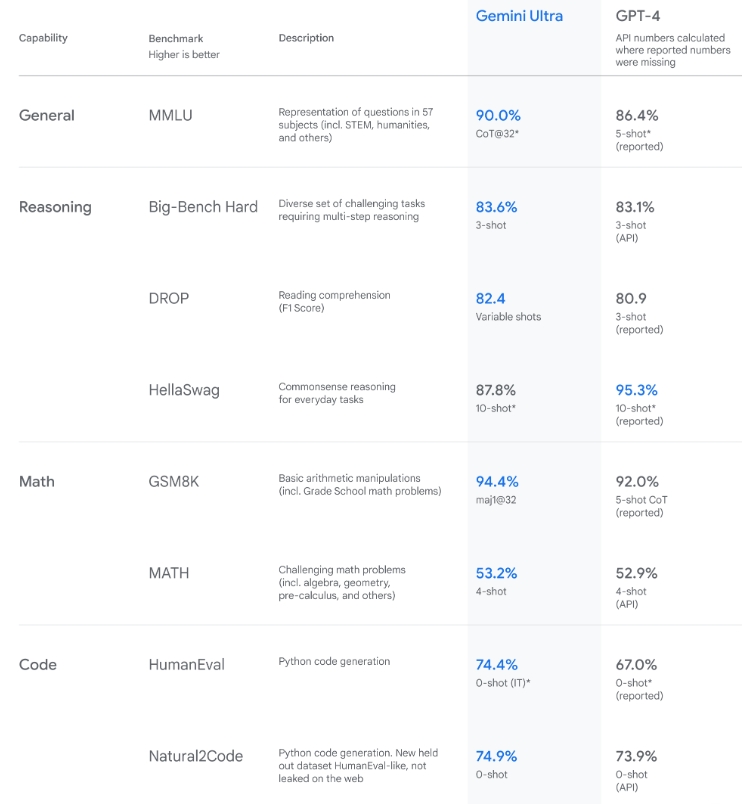Click the Natural2Code benchmark label
The image size is (751, 804).
coord(196,756)
